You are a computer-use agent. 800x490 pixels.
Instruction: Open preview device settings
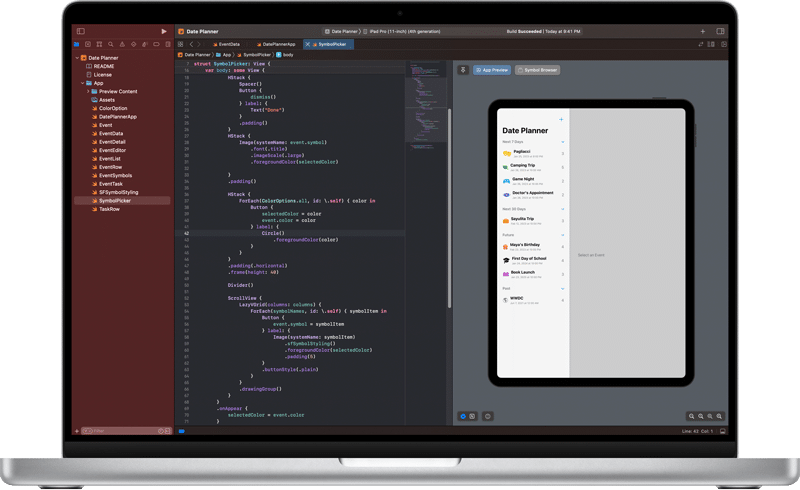pos(488,416)
